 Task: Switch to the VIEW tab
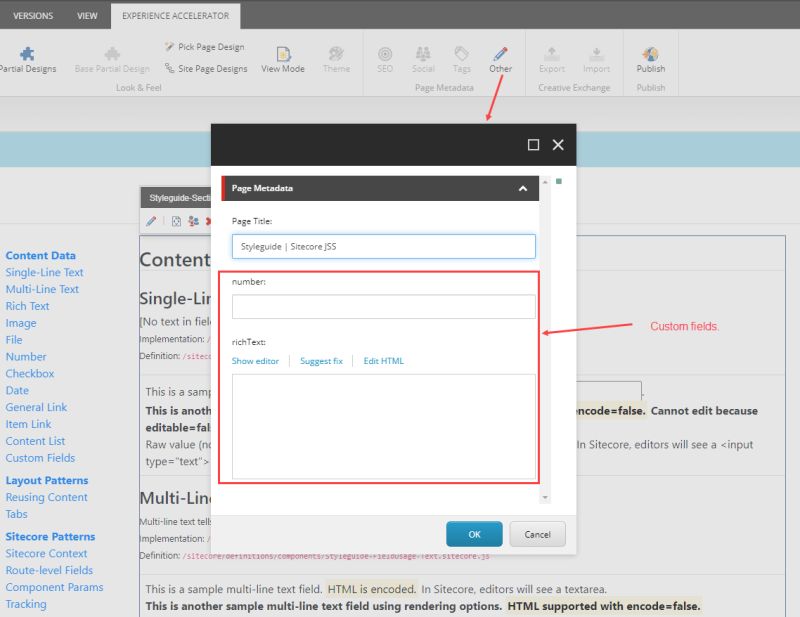[87, 15]
